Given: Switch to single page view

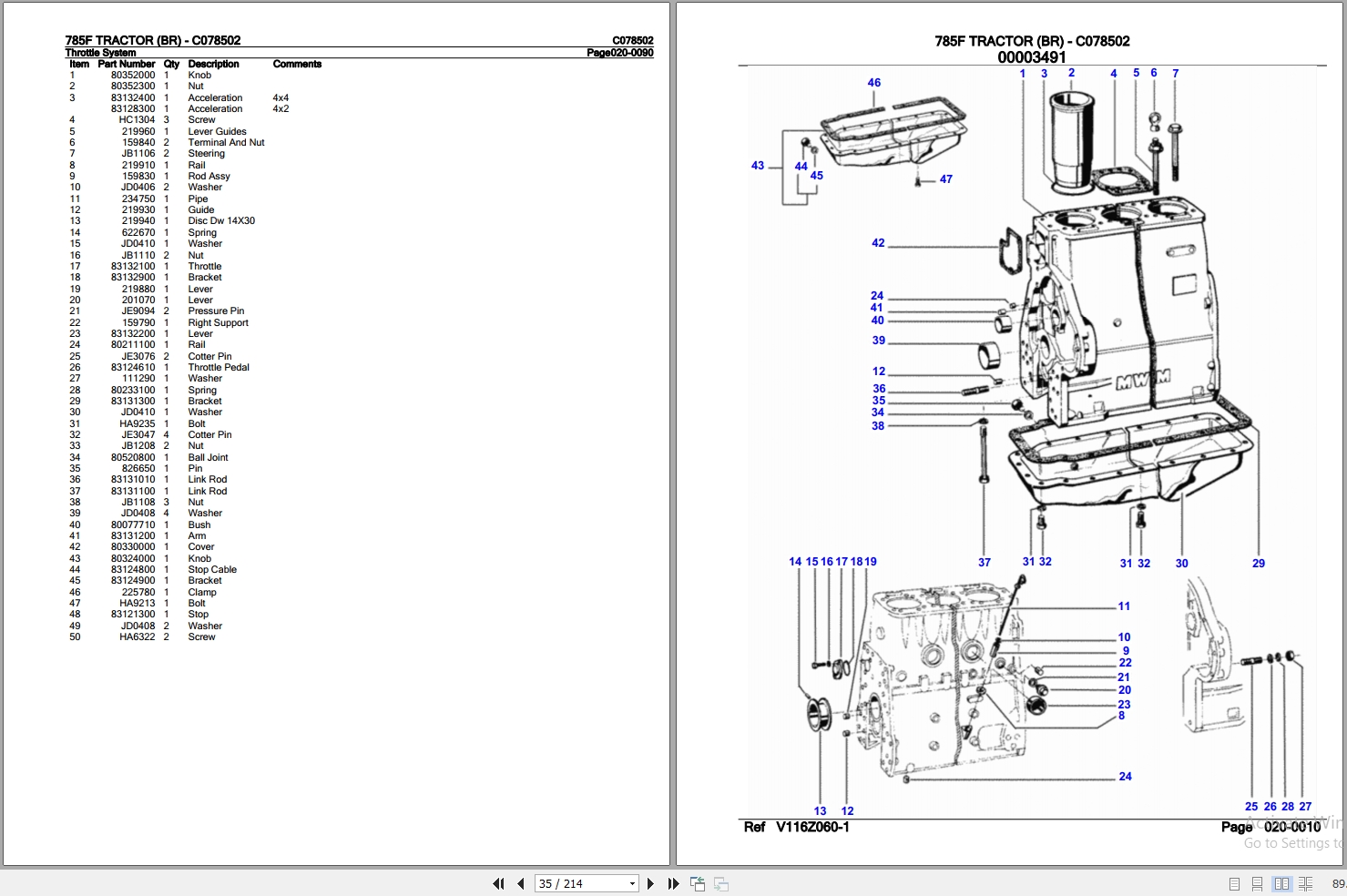Looking at the screenshot, I should coord(1234,883).
